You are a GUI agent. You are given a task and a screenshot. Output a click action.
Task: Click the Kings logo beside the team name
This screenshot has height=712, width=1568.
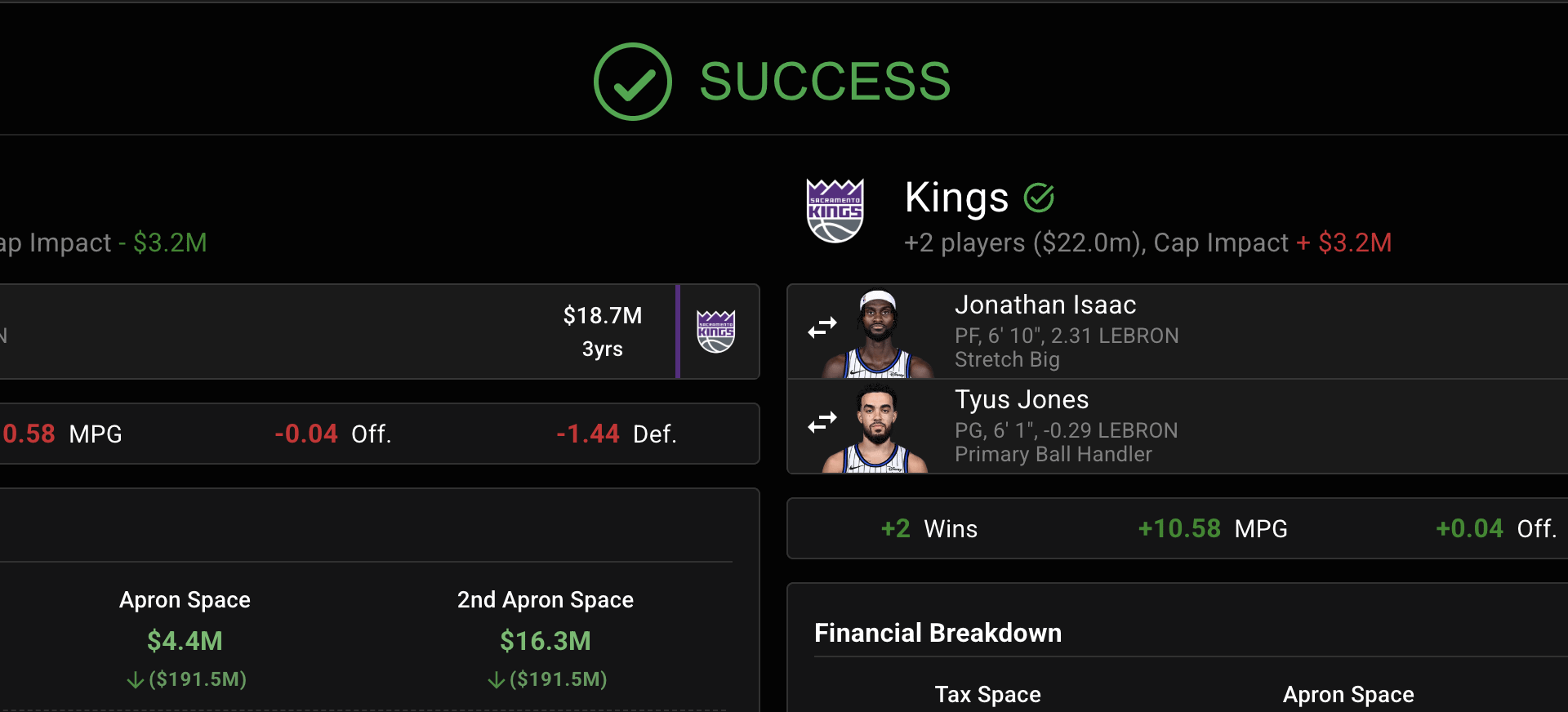tap(835, 211)
